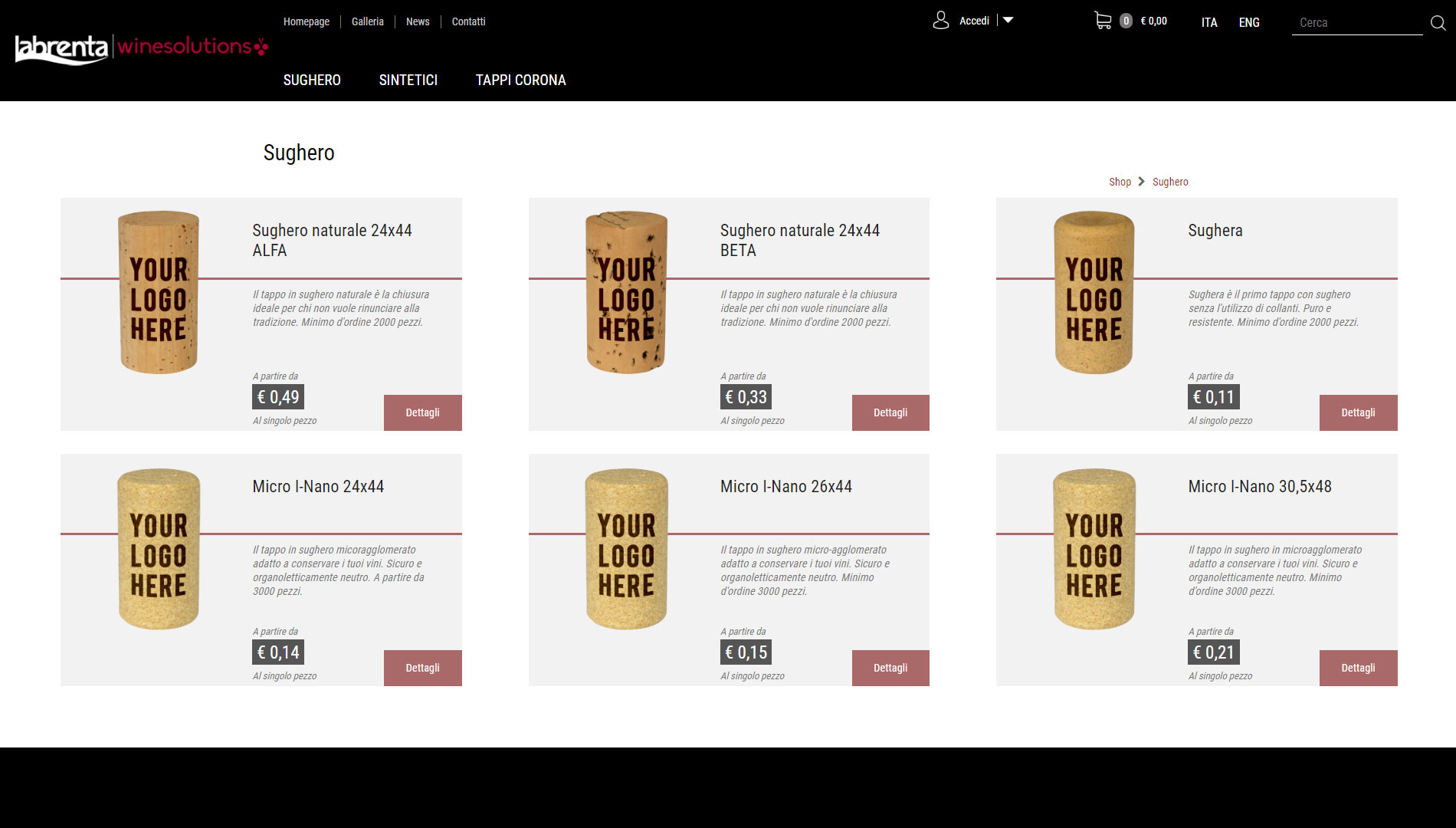
Task: Click the user account icon
Action: pyautogui.click(x=940, y=21)
